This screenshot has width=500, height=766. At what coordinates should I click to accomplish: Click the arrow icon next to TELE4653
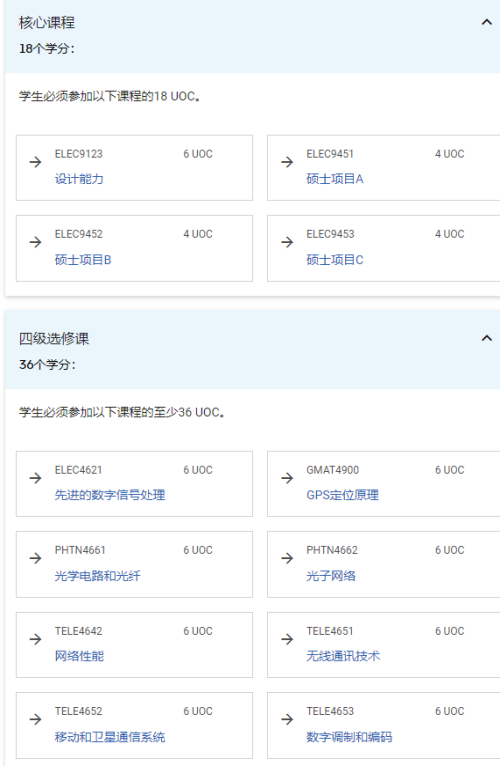(x=287, y=719)
